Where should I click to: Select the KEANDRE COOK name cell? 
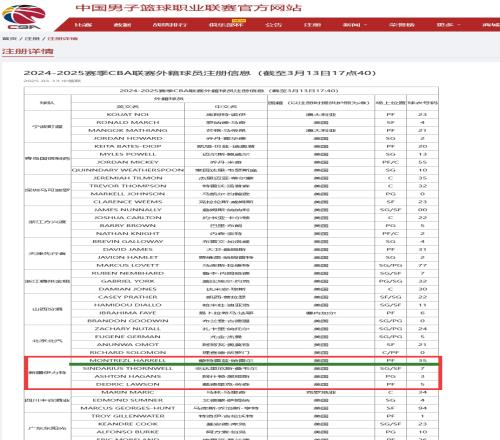pyautogui.click(x=128, y=424)
